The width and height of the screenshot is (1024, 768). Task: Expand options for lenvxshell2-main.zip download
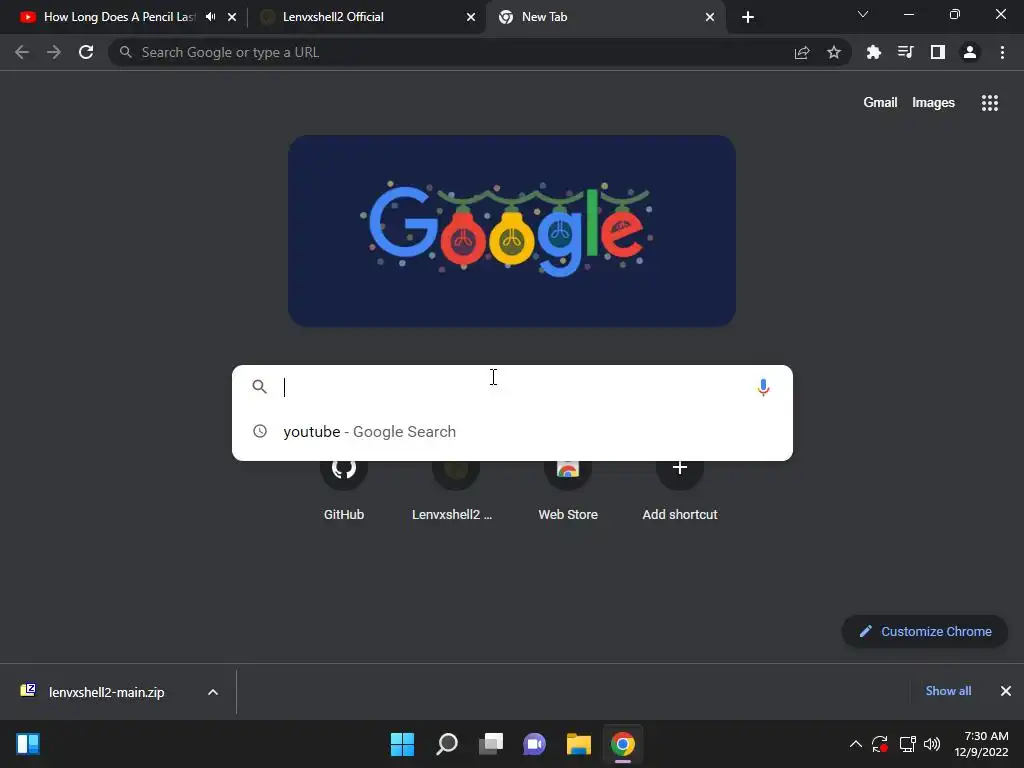point(213,692)
